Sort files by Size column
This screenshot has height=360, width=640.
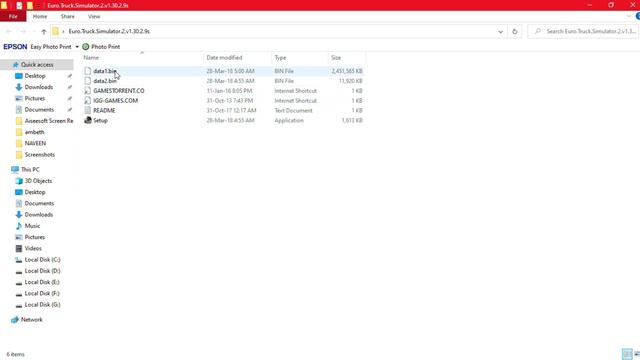pyautogui.click(x=336, y=58)
